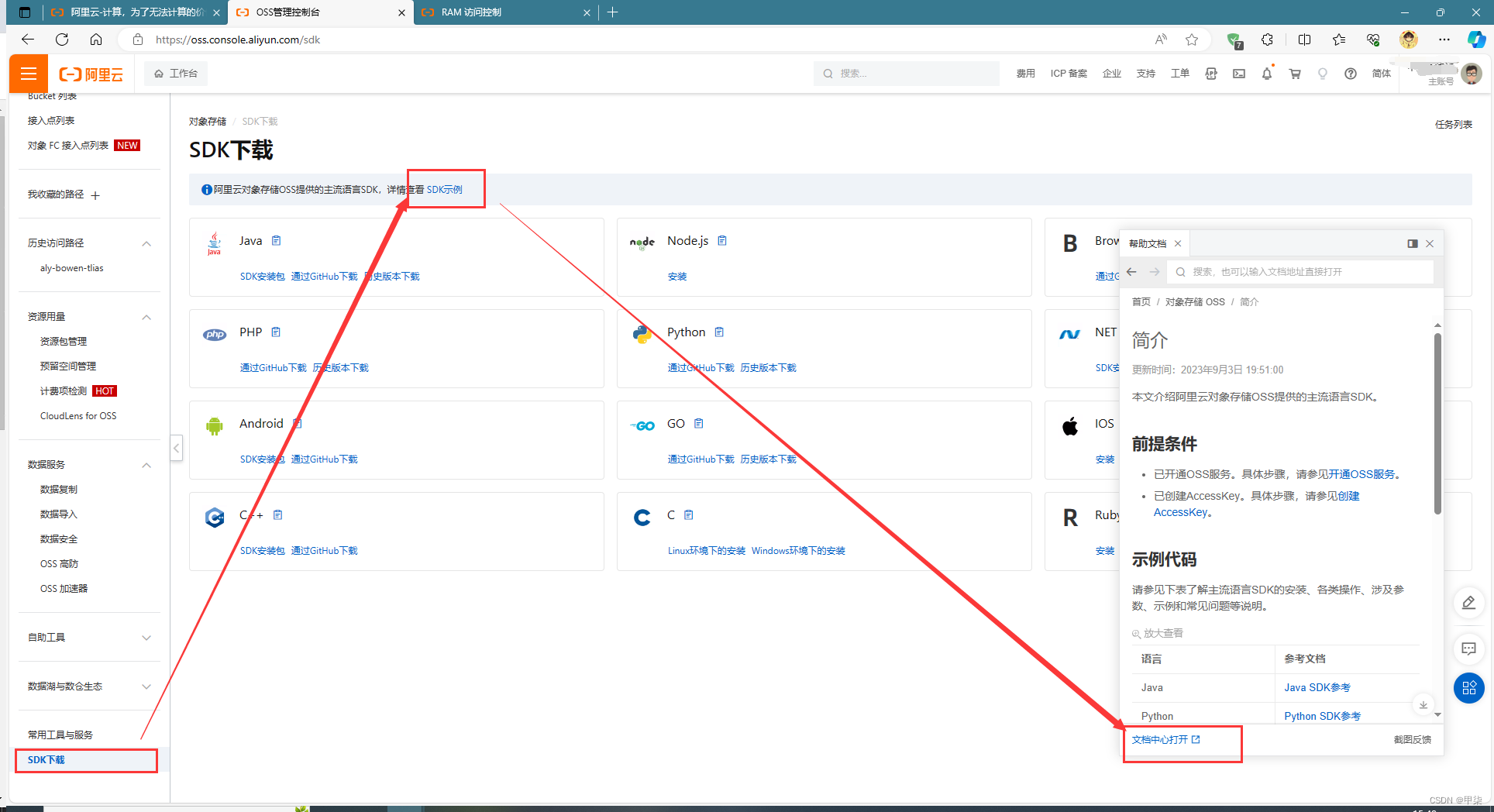The width and height of the screenshot is (1494, 812).
Task: Open CloudLens for OSS
Action: click(78, 416)
